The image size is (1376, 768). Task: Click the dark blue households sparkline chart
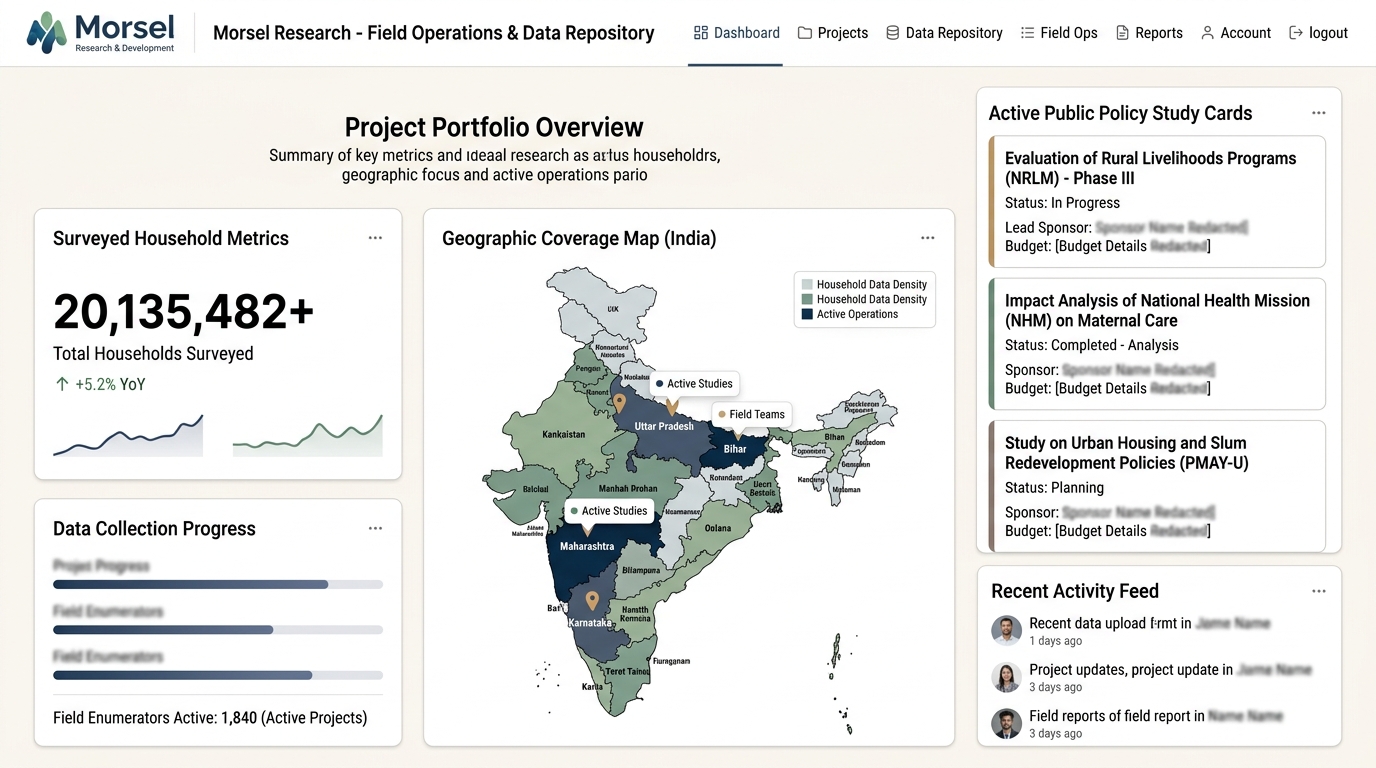pos(128,436)
